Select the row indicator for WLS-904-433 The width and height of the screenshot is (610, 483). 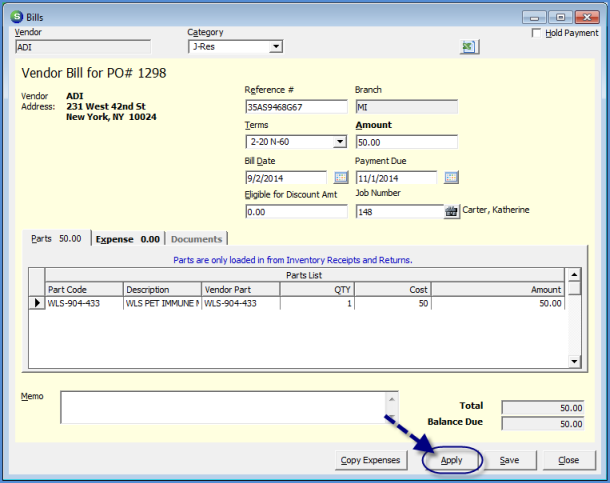point(37,303)
